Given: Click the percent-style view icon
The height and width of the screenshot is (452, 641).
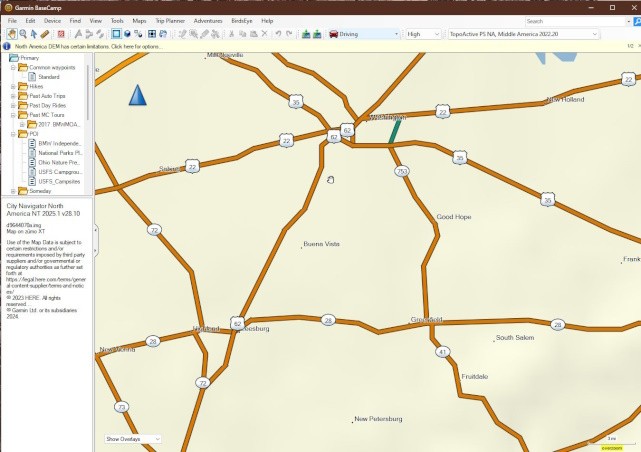Looking at the screenshot, I should 138,34.
